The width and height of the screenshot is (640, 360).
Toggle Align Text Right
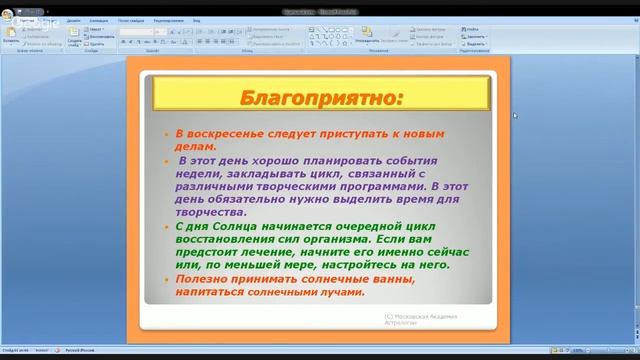[216, 42]
